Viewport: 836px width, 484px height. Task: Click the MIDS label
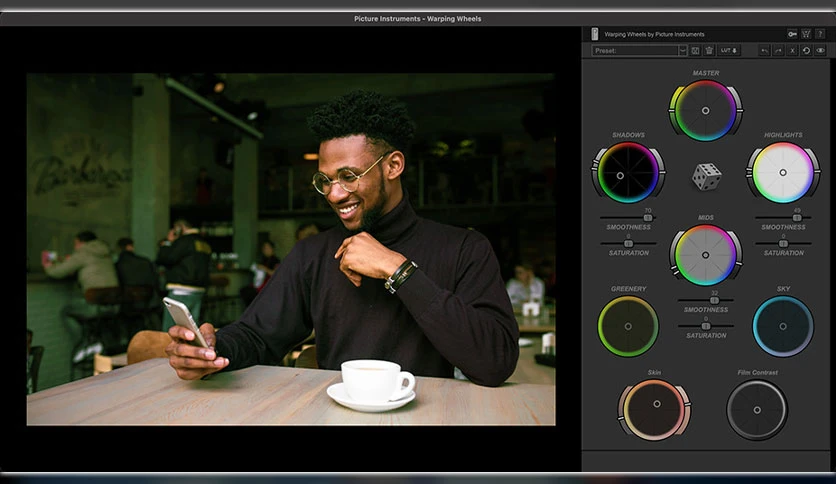coord(706,217)
